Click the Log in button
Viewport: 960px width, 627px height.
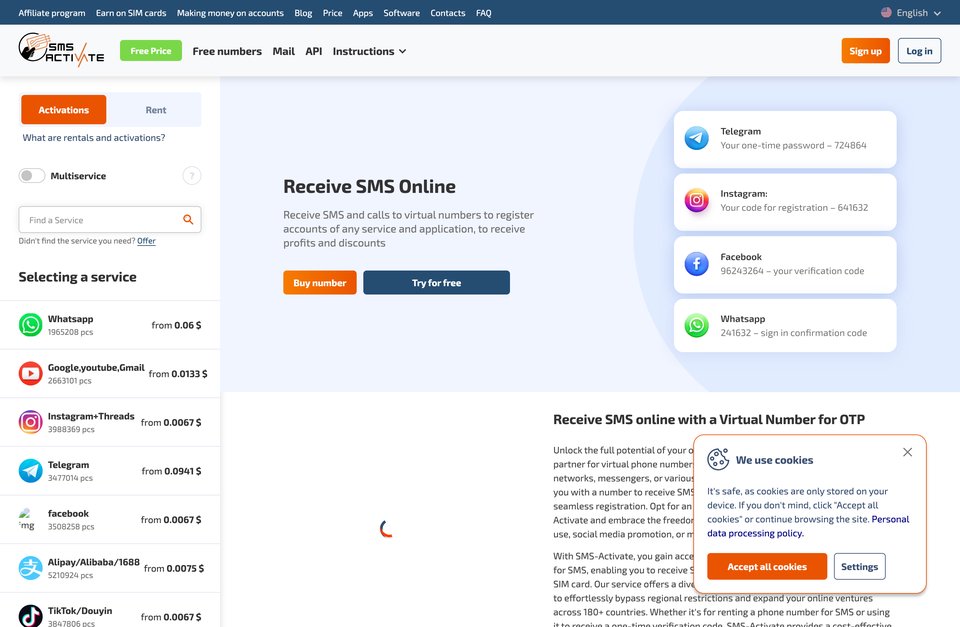coord(919,51)
